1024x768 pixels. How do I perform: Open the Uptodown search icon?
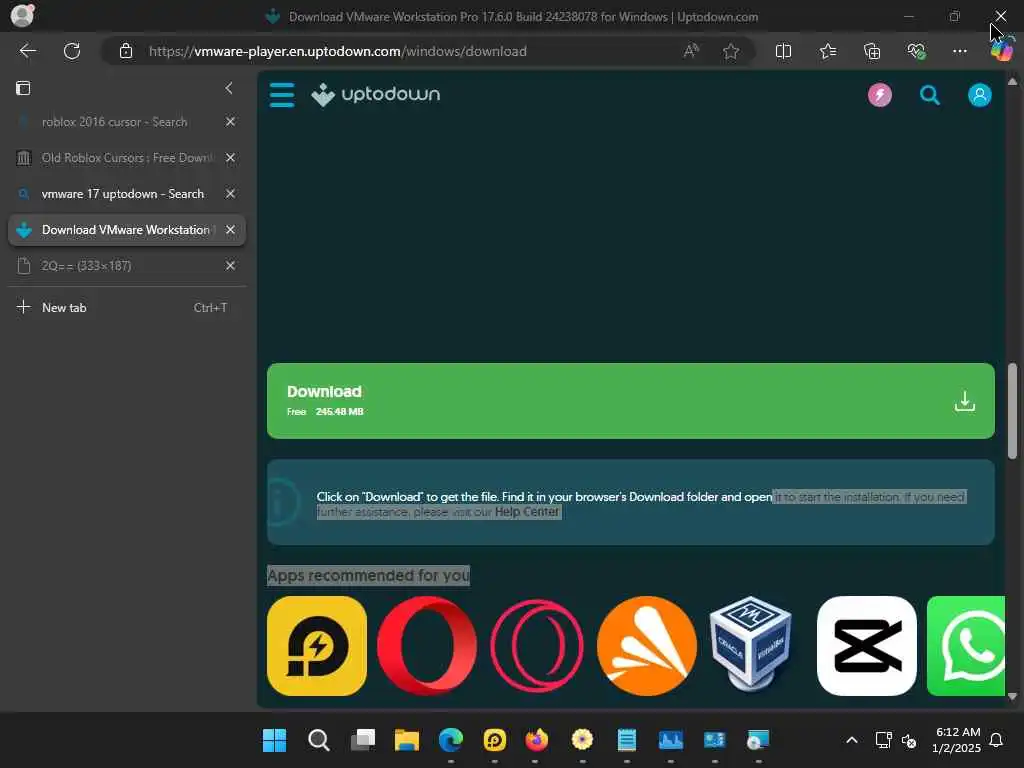click(930, 95)
